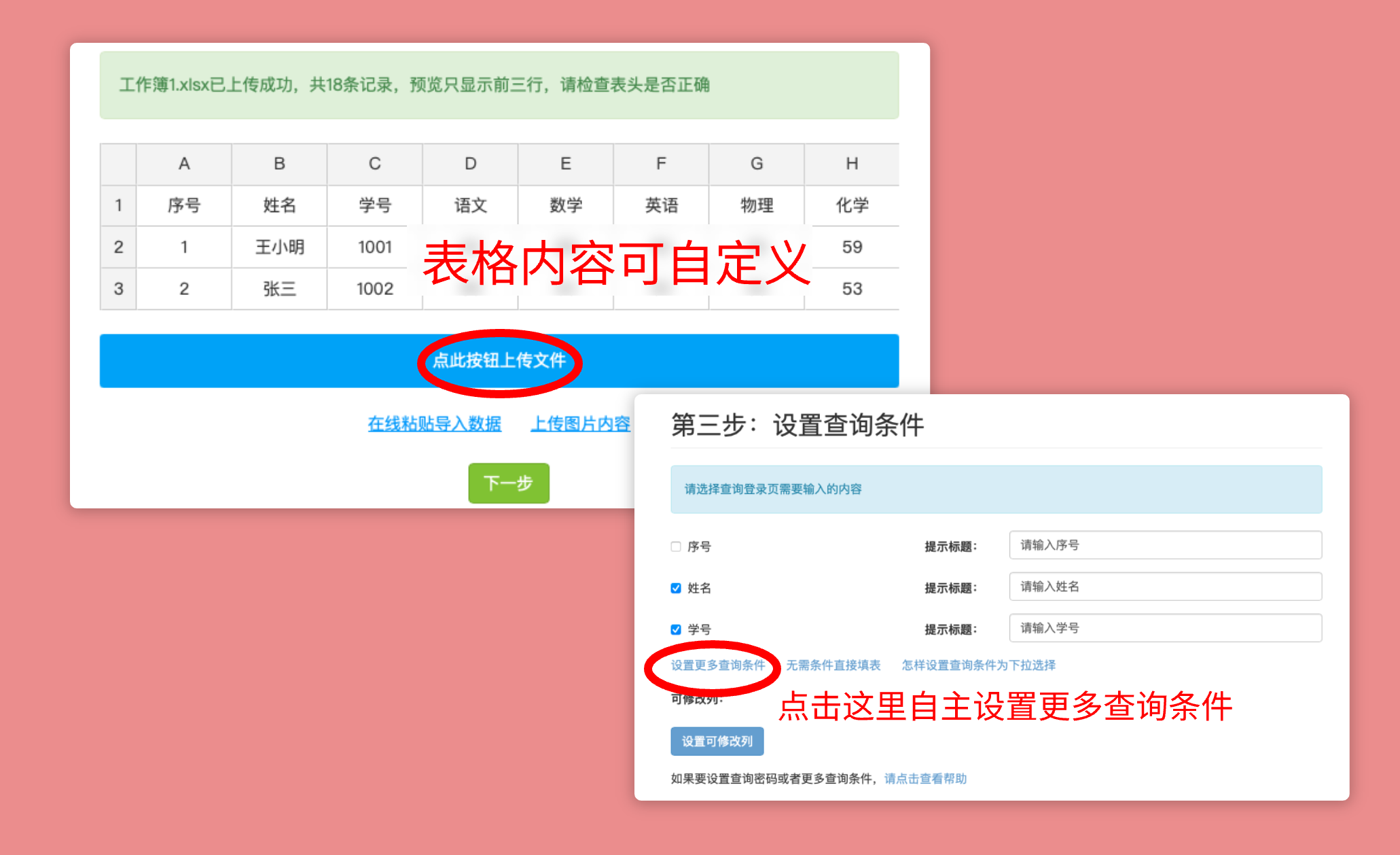Open the '在线粘贴导入数据' link
1400x855 pixels.
click(435, 424)
